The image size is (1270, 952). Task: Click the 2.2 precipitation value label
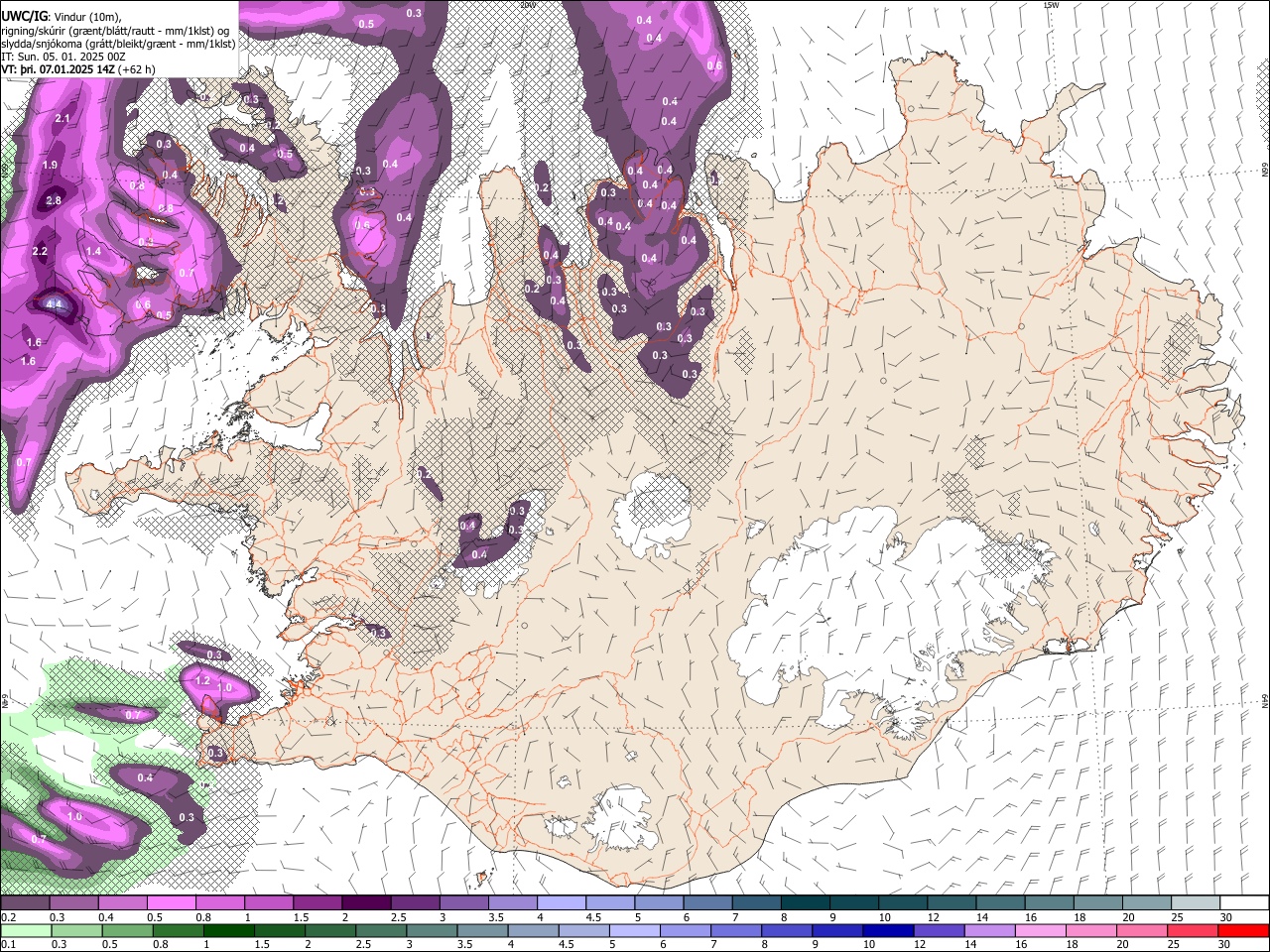pyautogui.click(x=40, y=251)
